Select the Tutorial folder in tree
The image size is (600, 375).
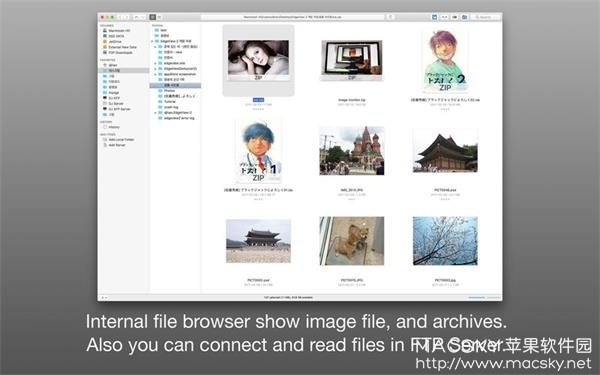tap(170, 102)
